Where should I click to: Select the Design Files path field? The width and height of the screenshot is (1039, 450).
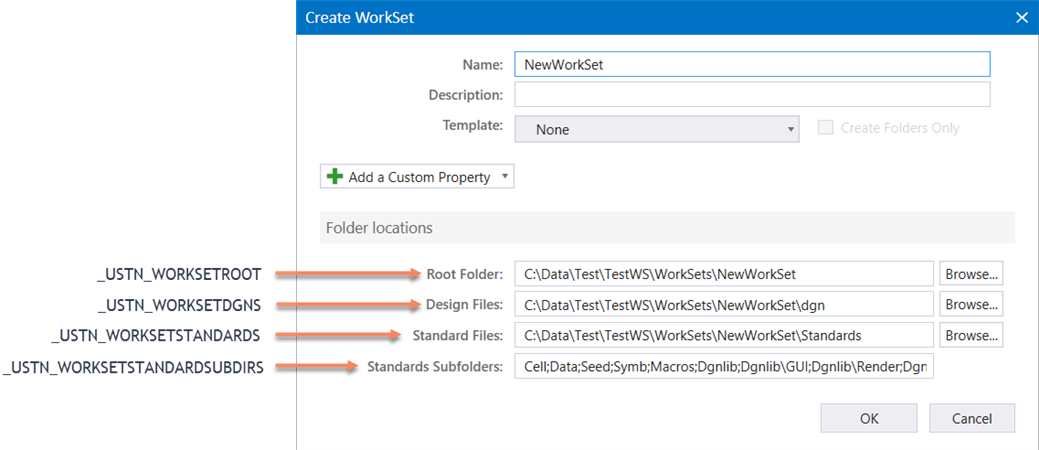point(724,304)
